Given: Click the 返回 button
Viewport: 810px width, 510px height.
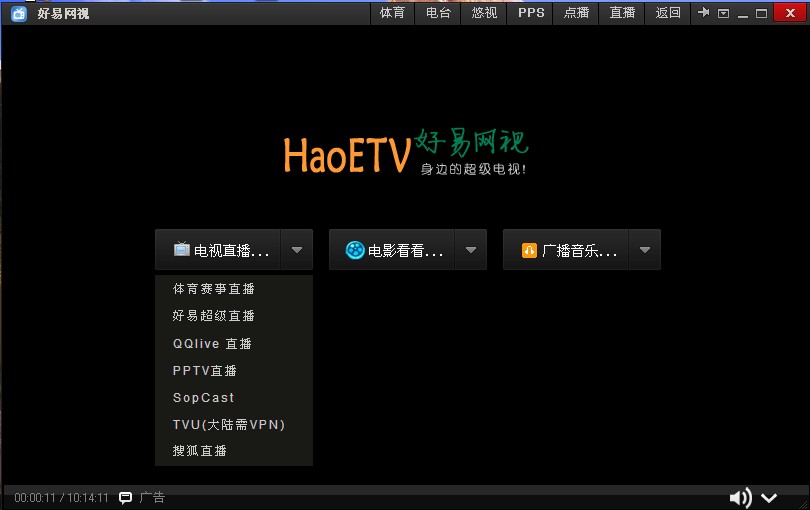Looking at the screenshot, I should click(x=667, y=13).
